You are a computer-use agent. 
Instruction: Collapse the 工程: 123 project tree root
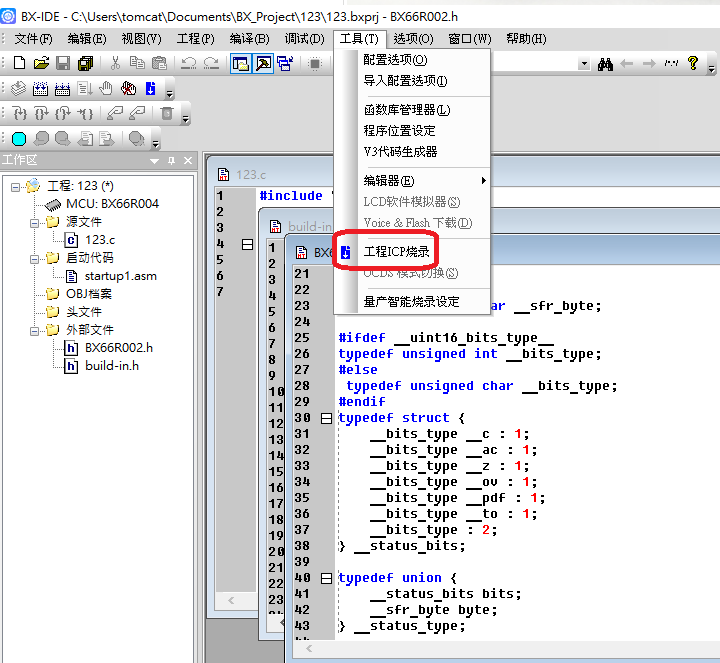click(16, 187)
